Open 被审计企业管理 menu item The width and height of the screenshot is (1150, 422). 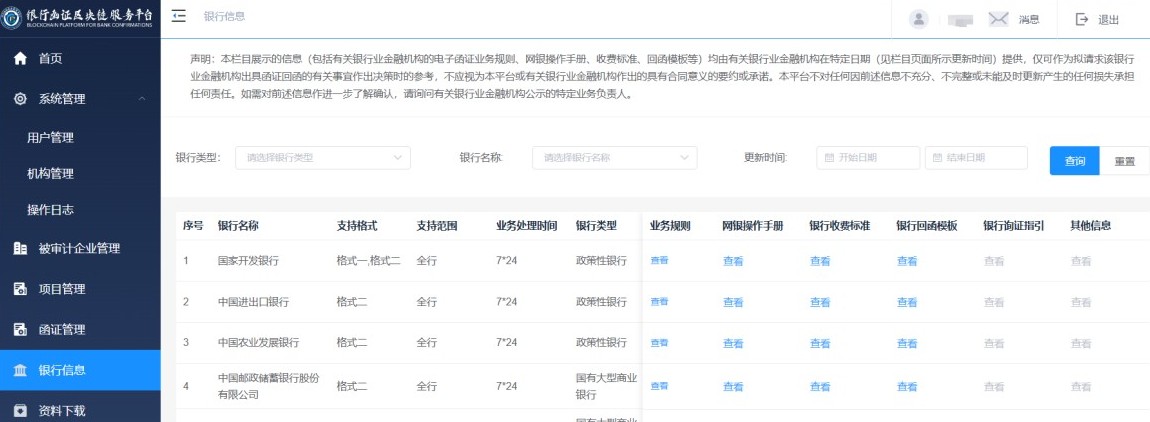pos(79,248)
